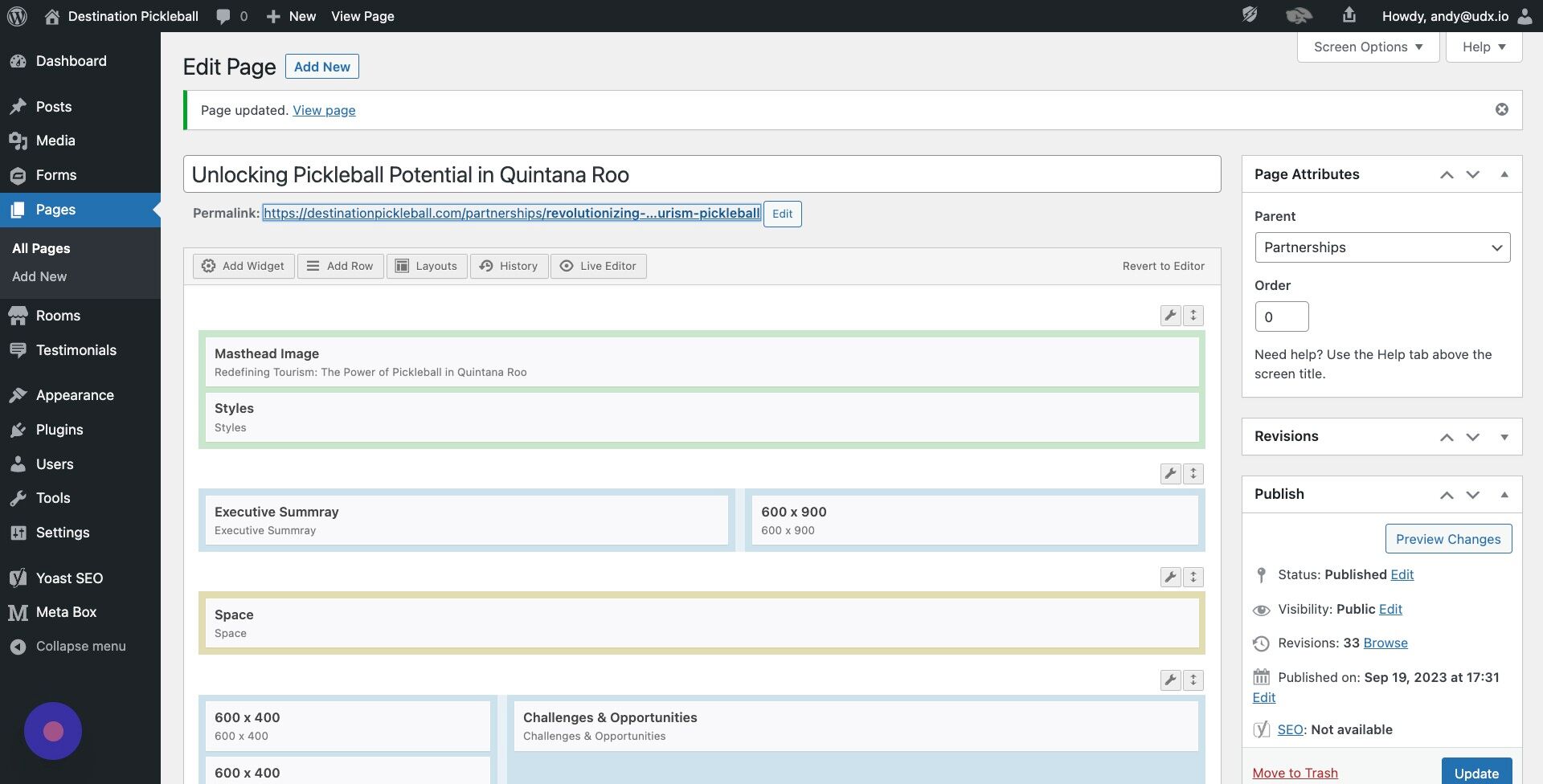
Task: Click move handle for Executive Summray row
Action: pos(1193,474)
